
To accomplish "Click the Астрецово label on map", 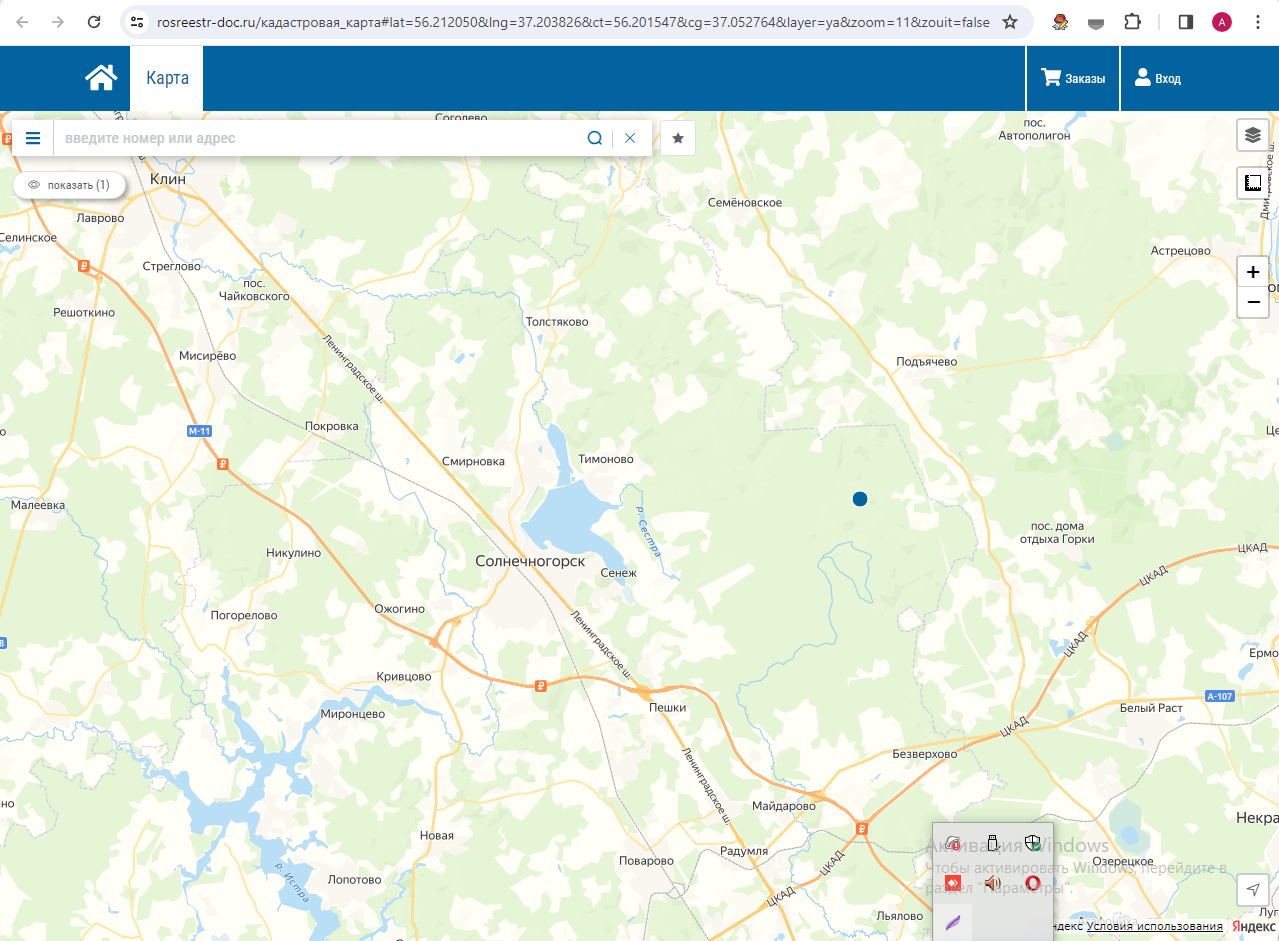I will tap(1181, 250).
